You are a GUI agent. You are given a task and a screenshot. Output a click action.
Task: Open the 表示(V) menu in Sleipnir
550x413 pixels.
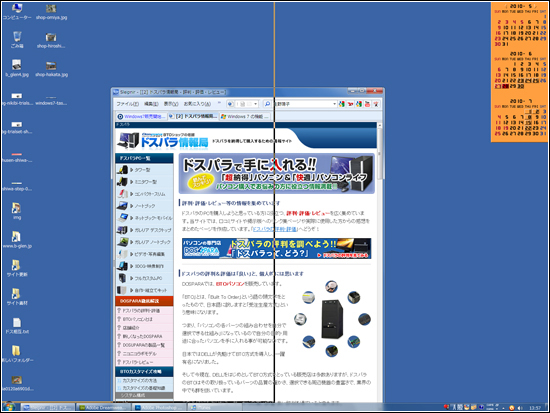171,104
